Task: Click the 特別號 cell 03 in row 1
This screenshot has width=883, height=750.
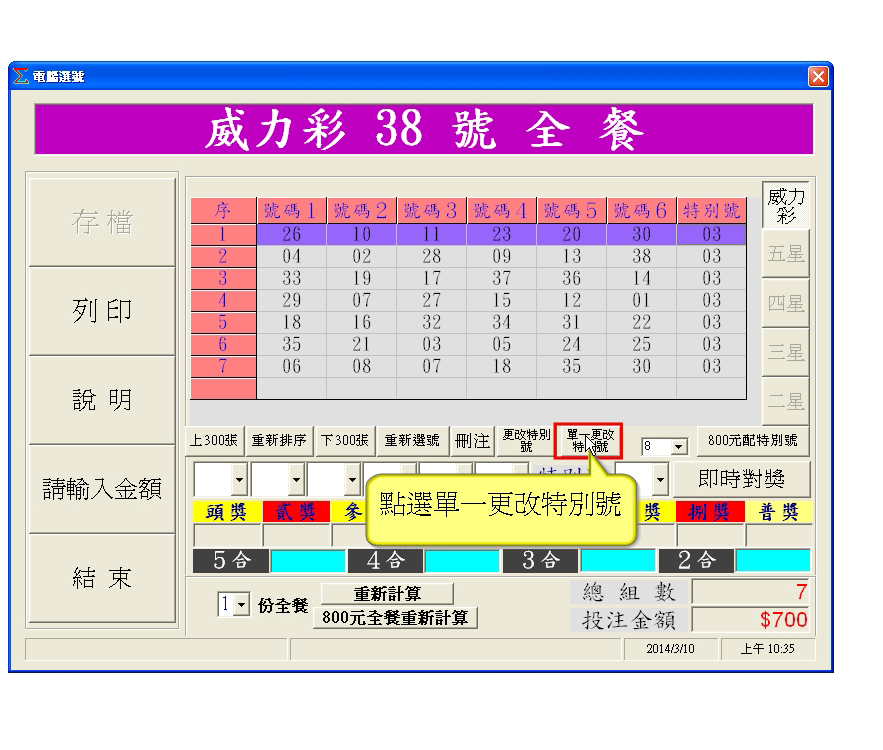Action: (x=711, y=234)
